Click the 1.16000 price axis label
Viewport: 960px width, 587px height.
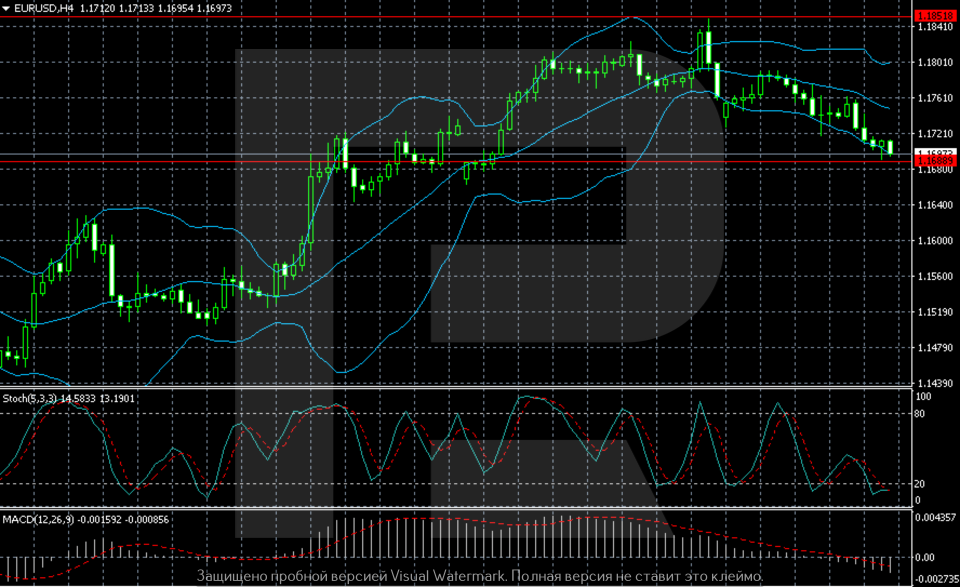tap(934, 241)
